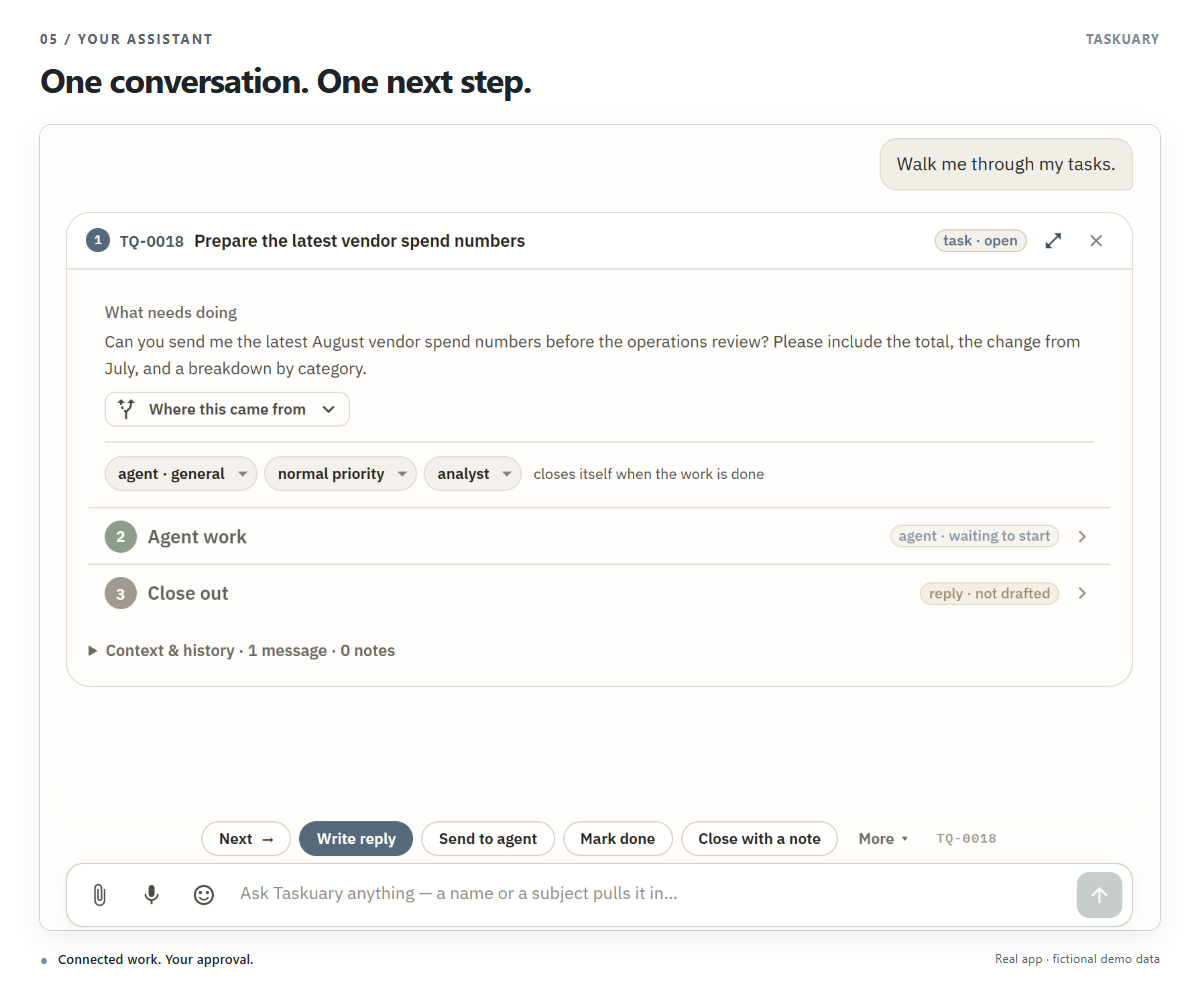Open the emoji picker smiley icon
The height and width of the screenshot is (1007, 1200).
pyautogui.click(x=204, y=895)
